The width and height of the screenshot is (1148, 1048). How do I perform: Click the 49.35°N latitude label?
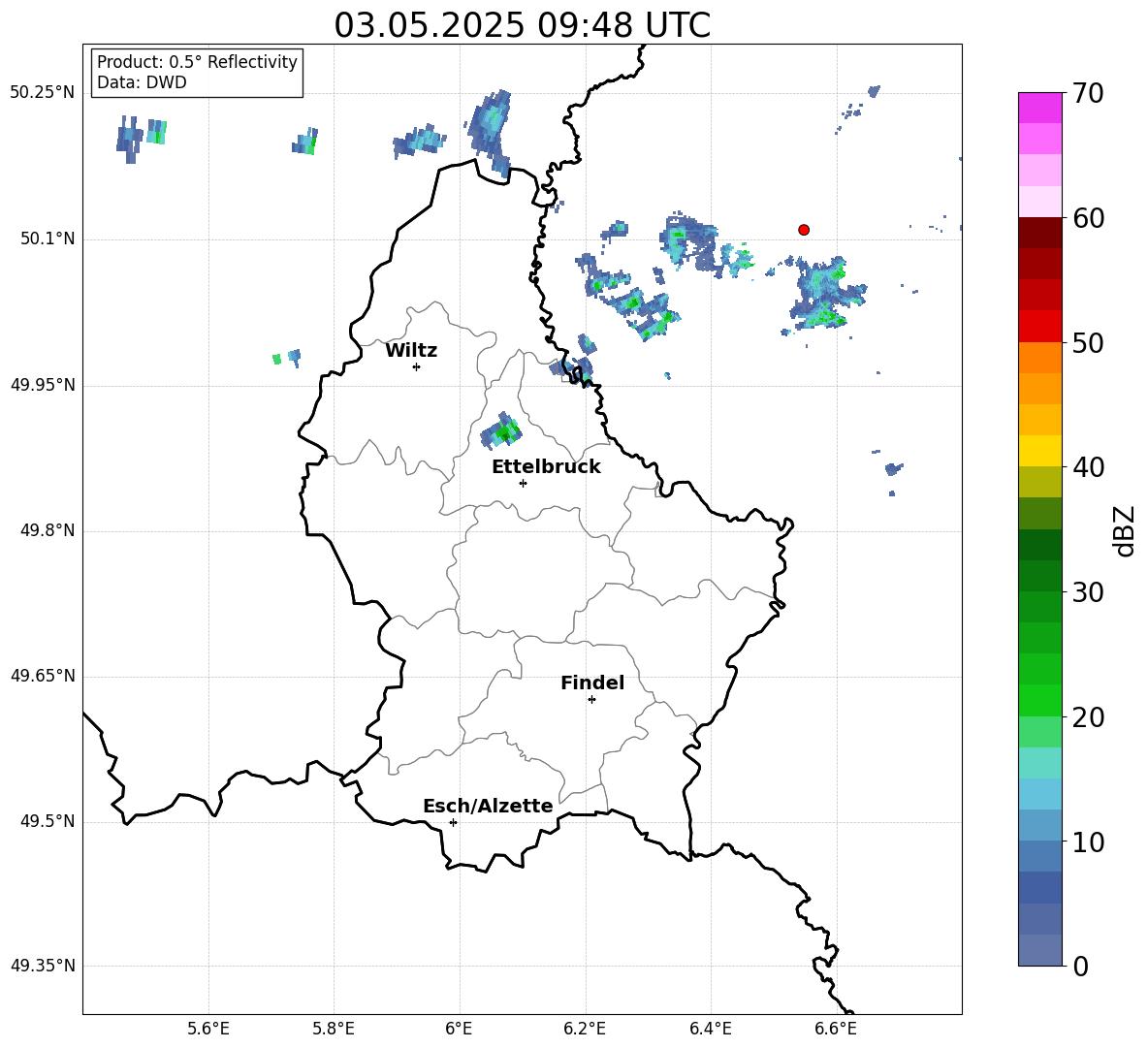click(x=43, y=966)
